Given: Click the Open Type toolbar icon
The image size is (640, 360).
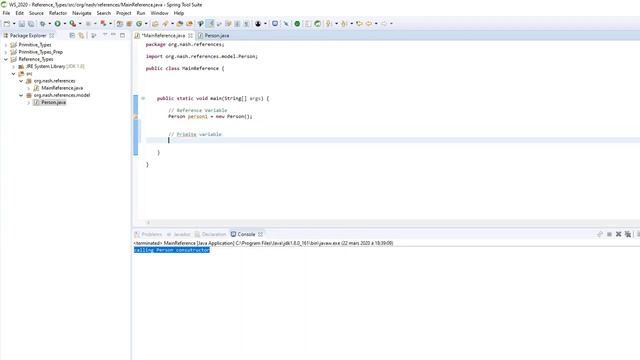Looking at the screenshot, I should [155, 24].
